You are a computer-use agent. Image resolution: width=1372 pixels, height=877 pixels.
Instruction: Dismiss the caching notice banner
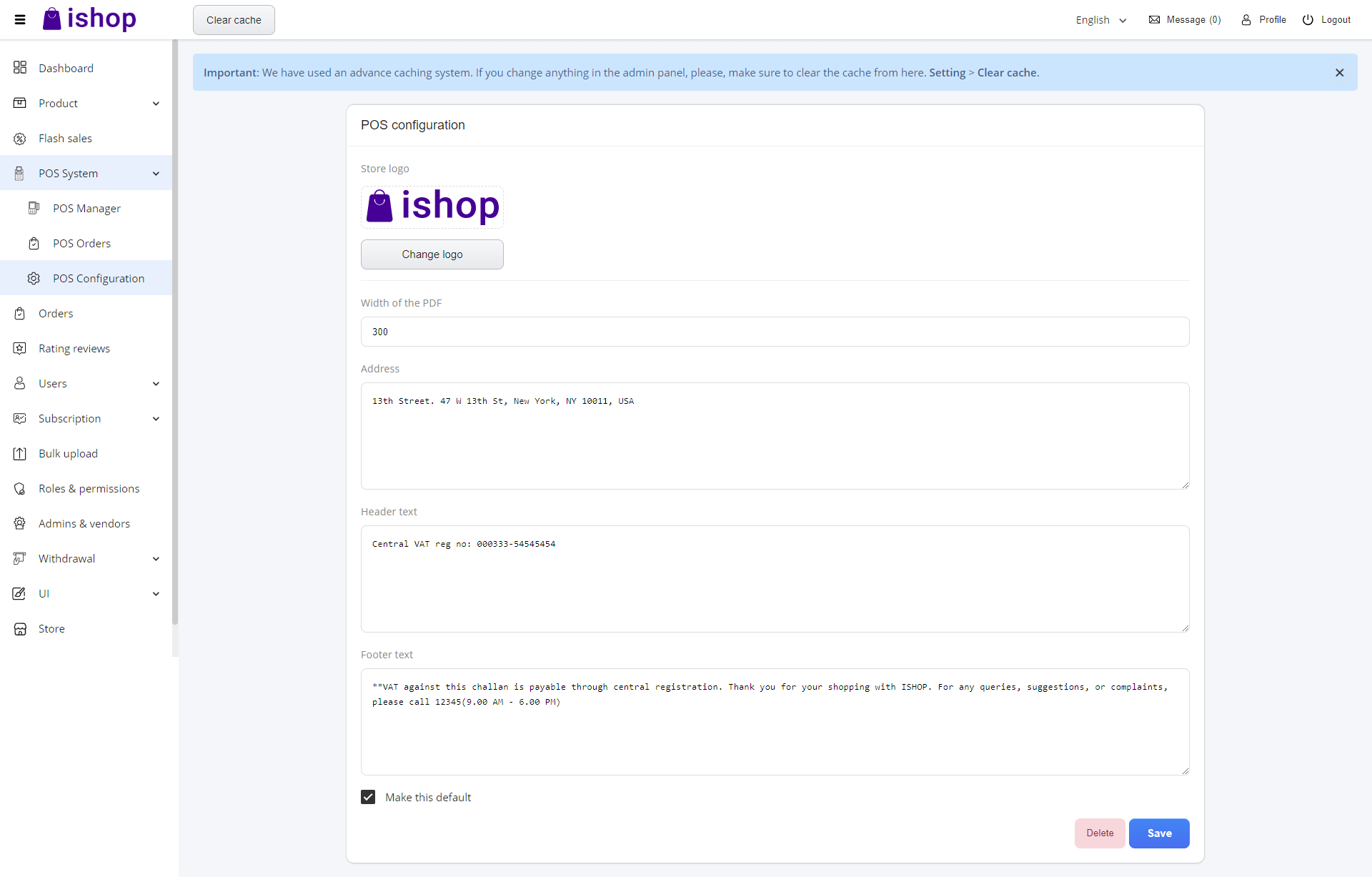[x=1339, y=73]
